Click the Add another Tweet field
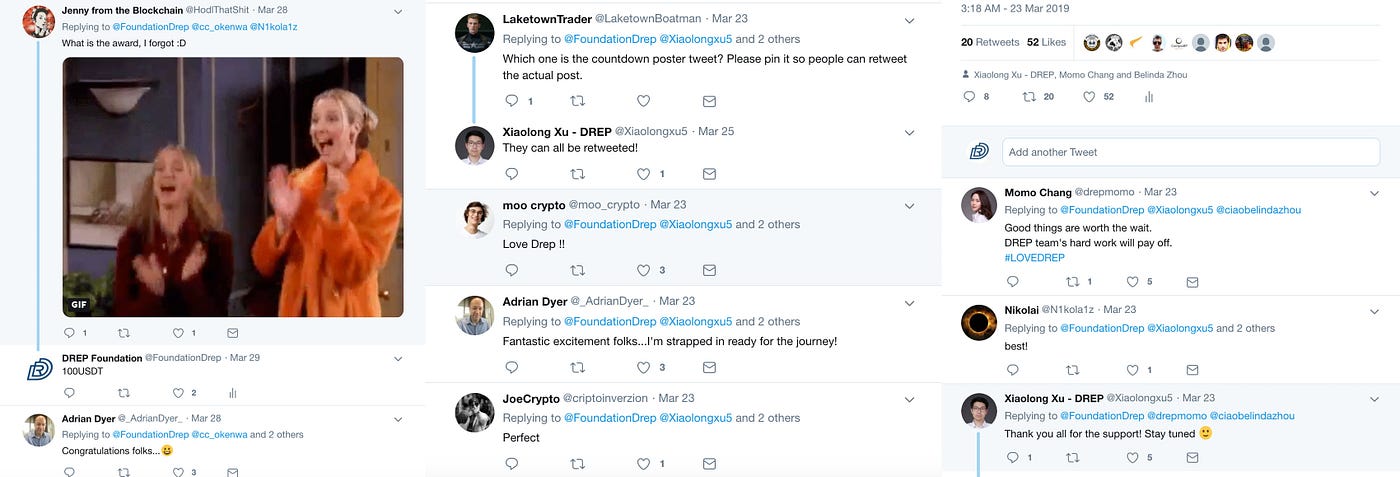The height and width of the screenshot is (477, 1400). 1190,152
